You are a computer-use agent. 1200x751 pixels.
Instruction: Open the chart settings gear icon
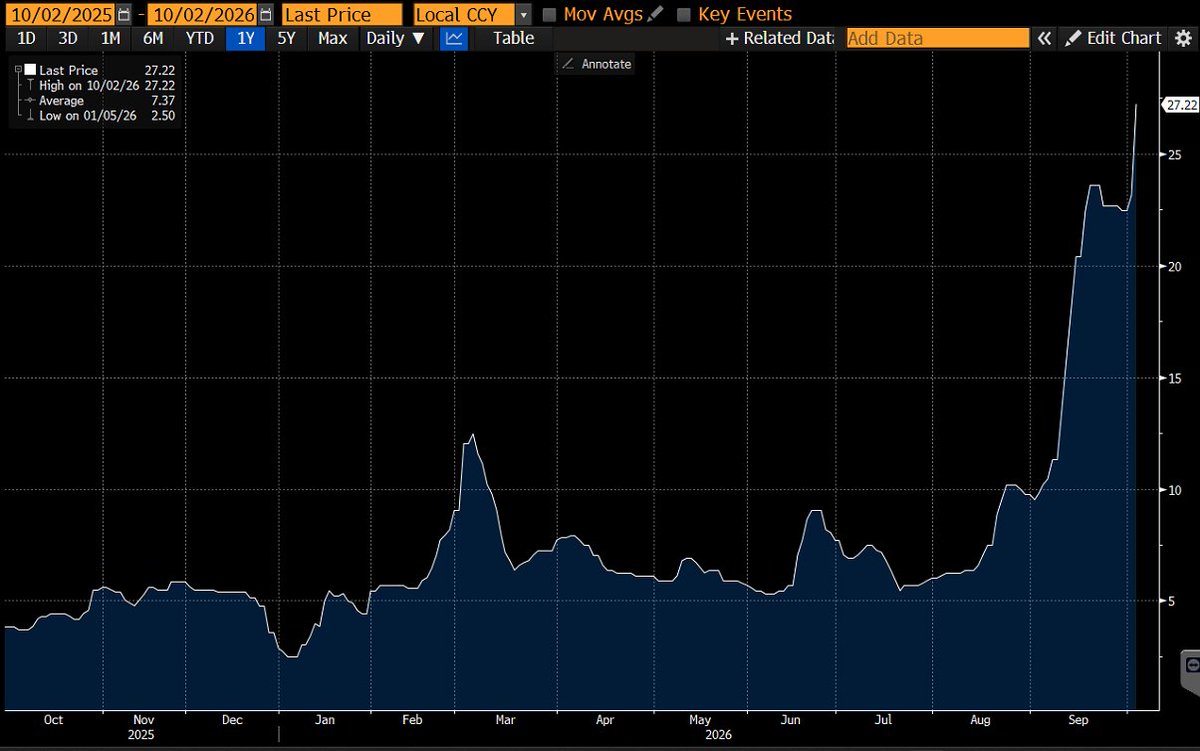(1183, 38)
